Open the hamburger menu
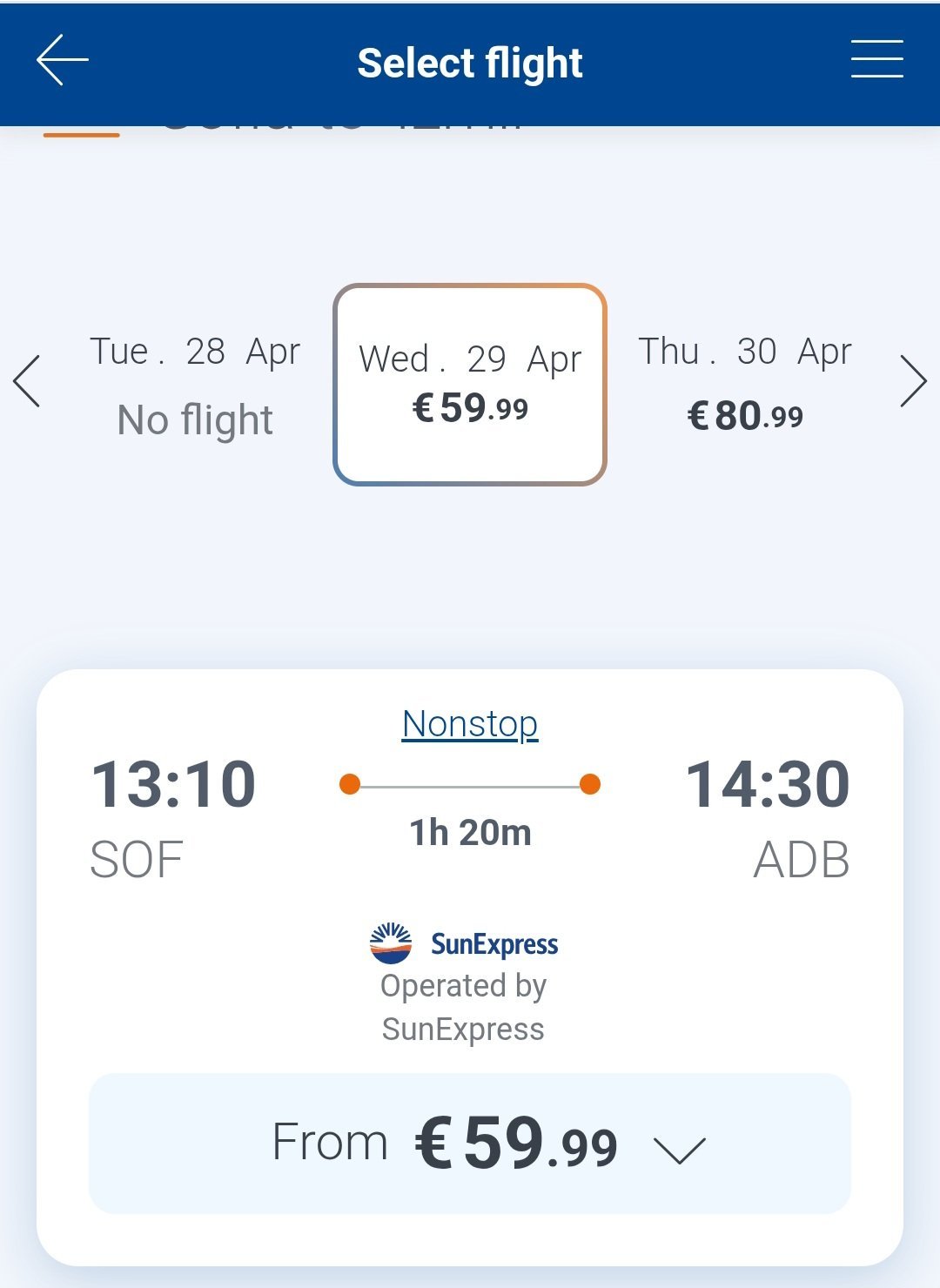Viewport: 940px width, 1288px height. pyautogui.click(x=876, y=59)
